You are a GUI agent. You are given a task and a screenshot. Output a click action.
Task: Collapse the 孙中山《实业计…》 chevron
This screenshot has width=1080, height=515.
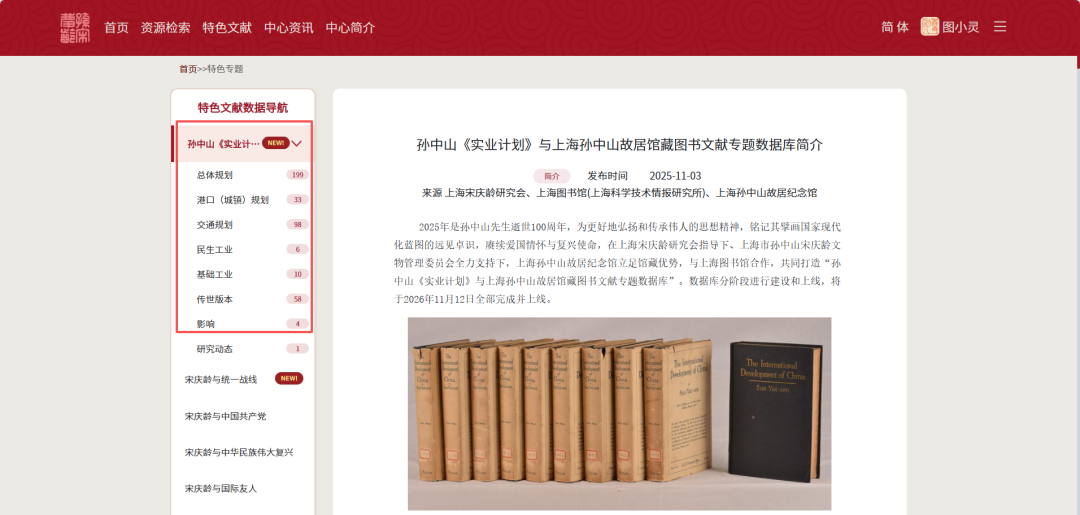pos(298,143)
